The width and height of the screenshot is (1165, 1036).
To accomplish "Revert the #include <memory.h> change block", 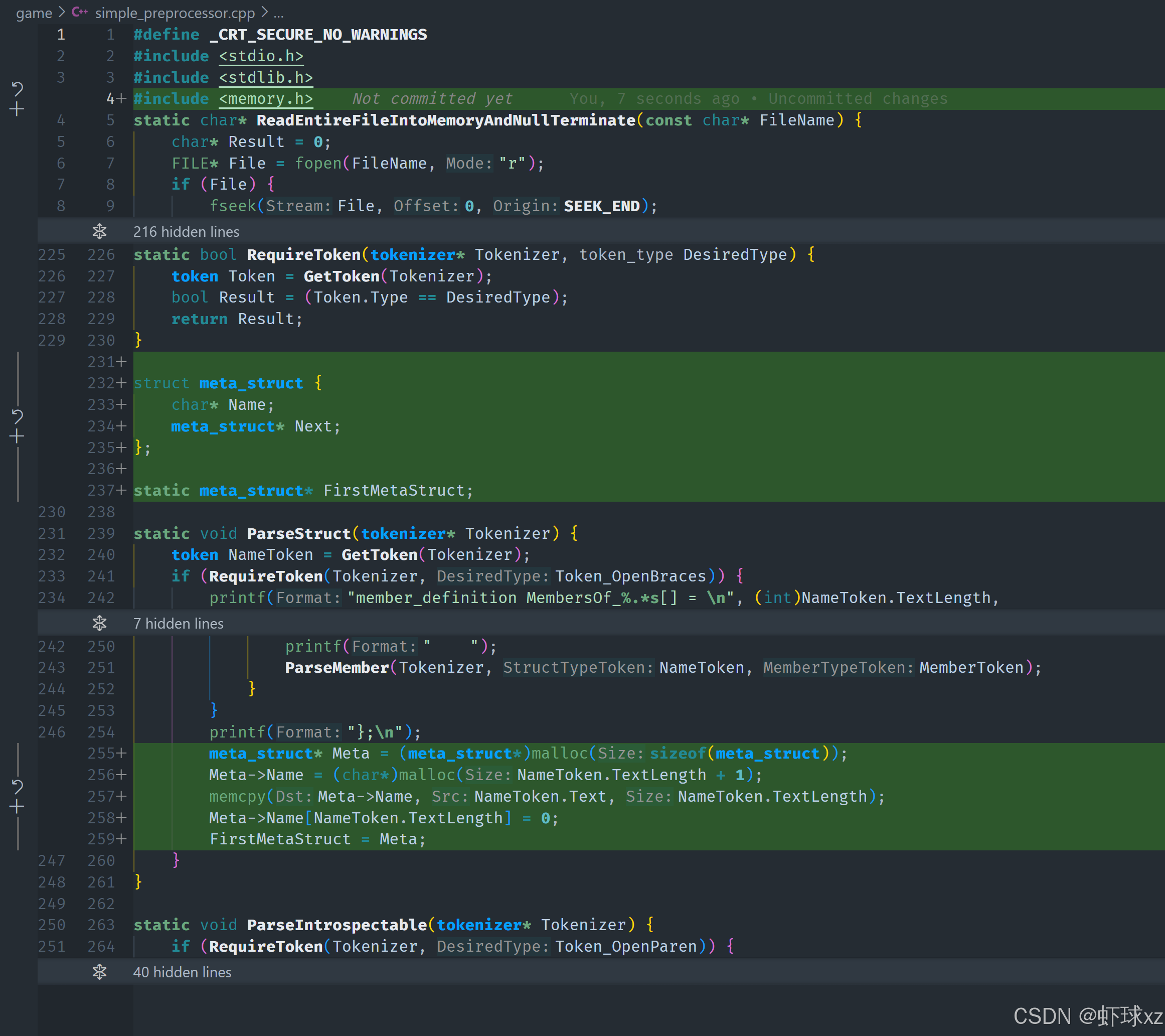I will coord(17,88).
